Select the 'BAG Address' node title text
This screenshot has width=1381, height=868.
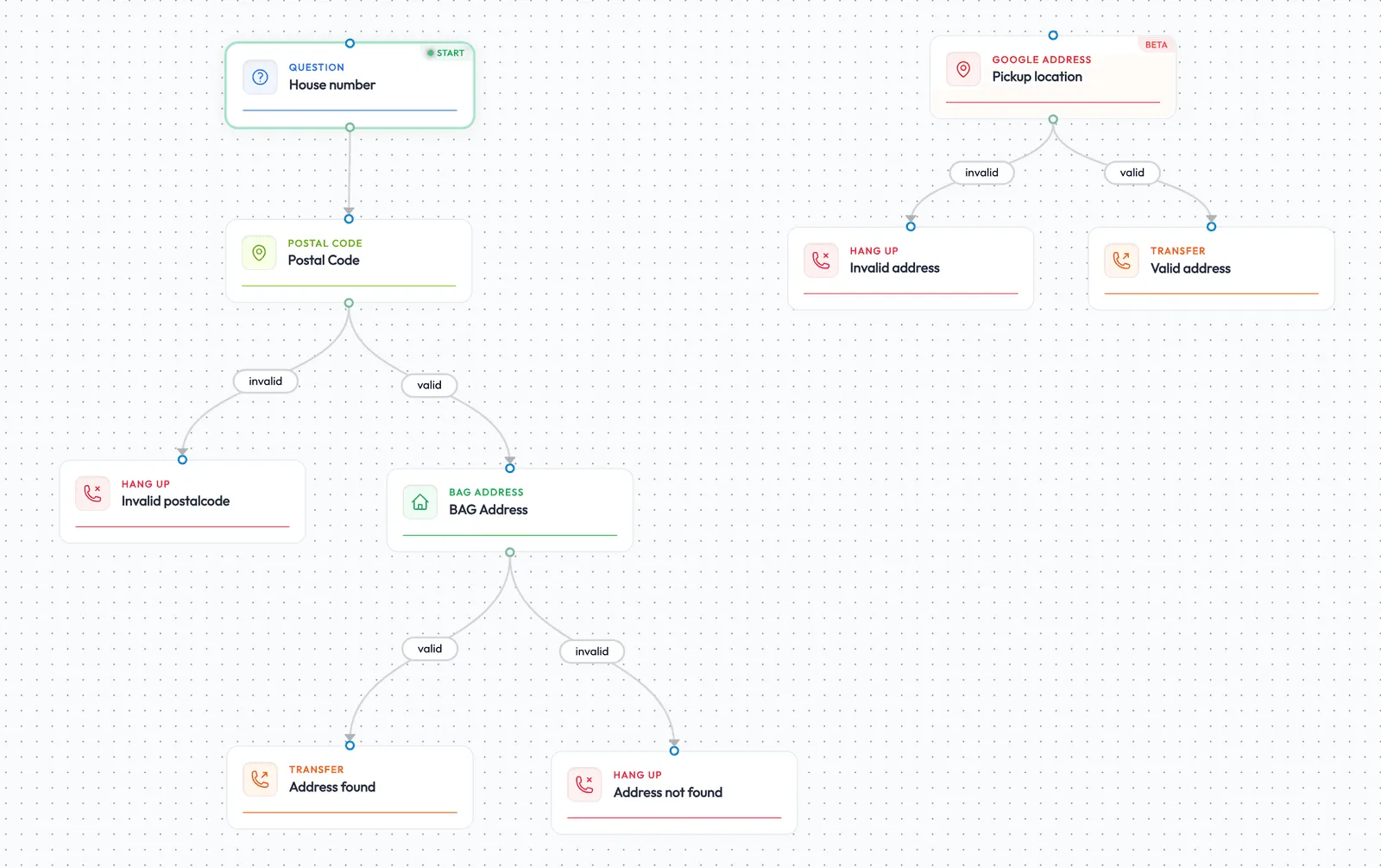coord(489,510)
